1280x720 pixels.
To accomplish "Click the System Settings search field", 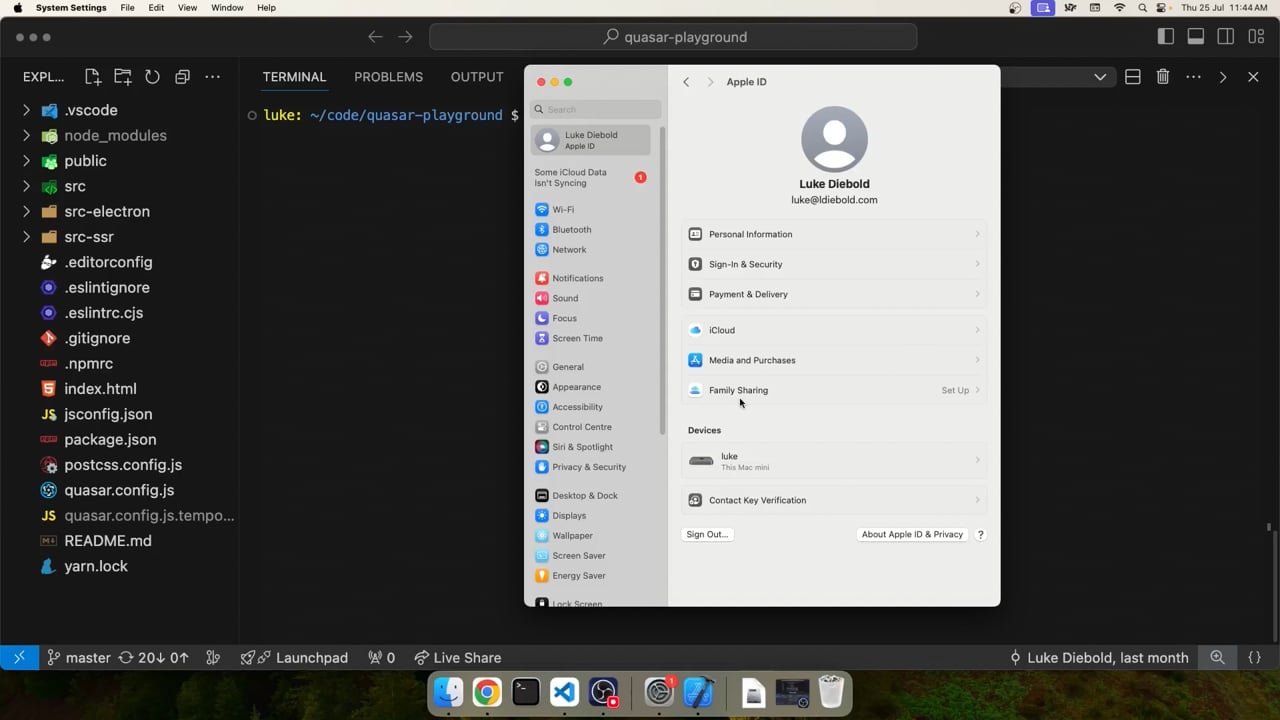I will [x=597, y=109].
